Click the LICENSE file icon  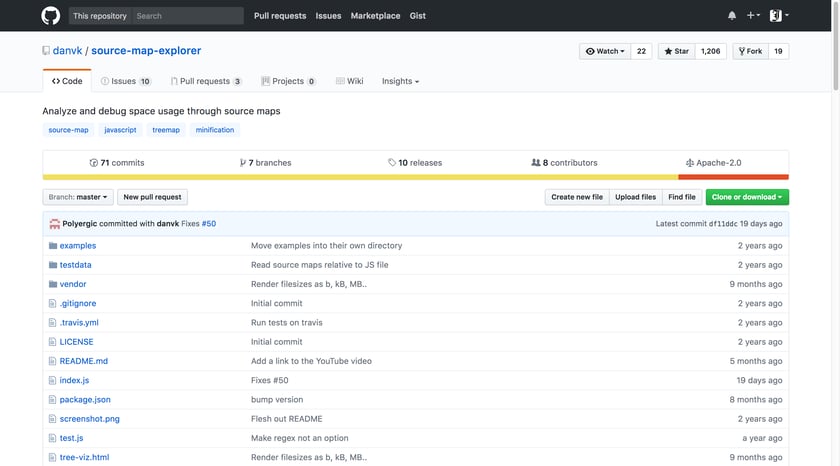tap(52, 342)
